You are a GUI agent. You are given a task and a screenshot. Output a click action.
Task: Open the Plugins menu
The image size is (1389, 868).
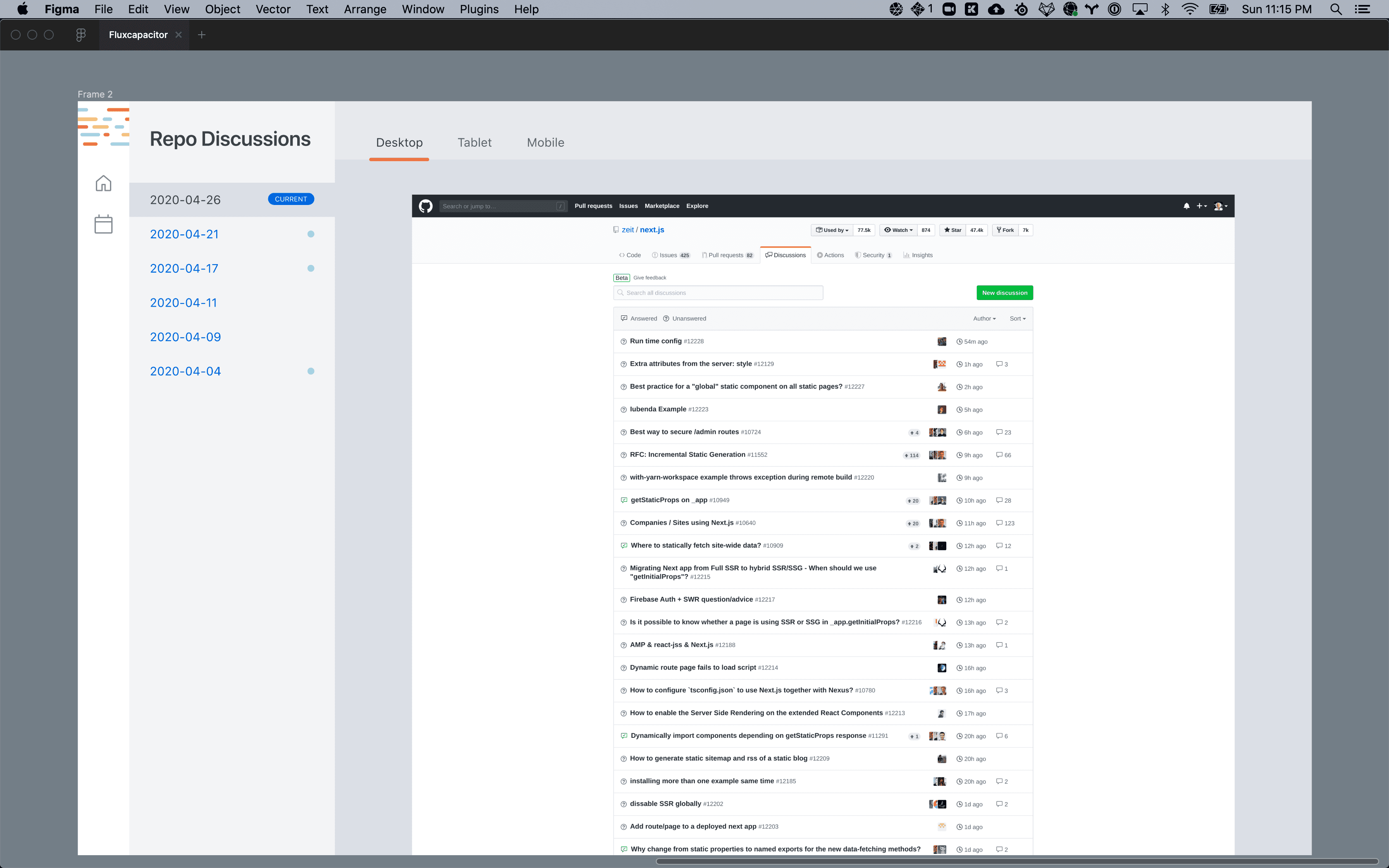coord(479,9)
